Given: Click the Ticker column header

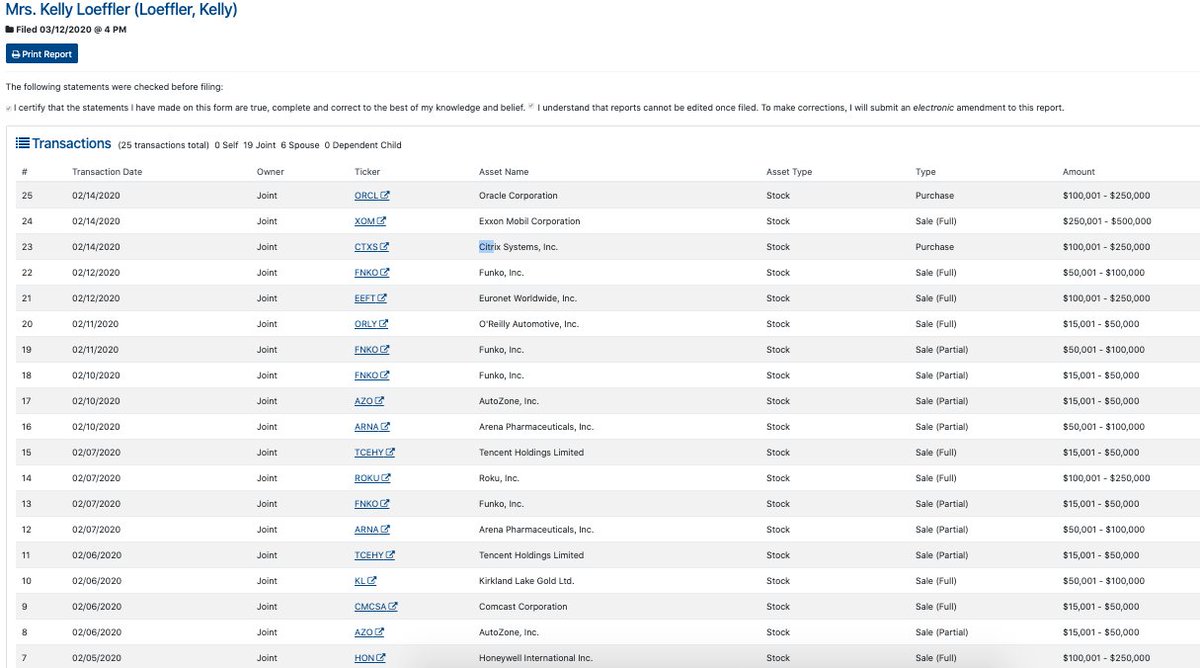Looking at the screenshot, I should tap(367, 172).
